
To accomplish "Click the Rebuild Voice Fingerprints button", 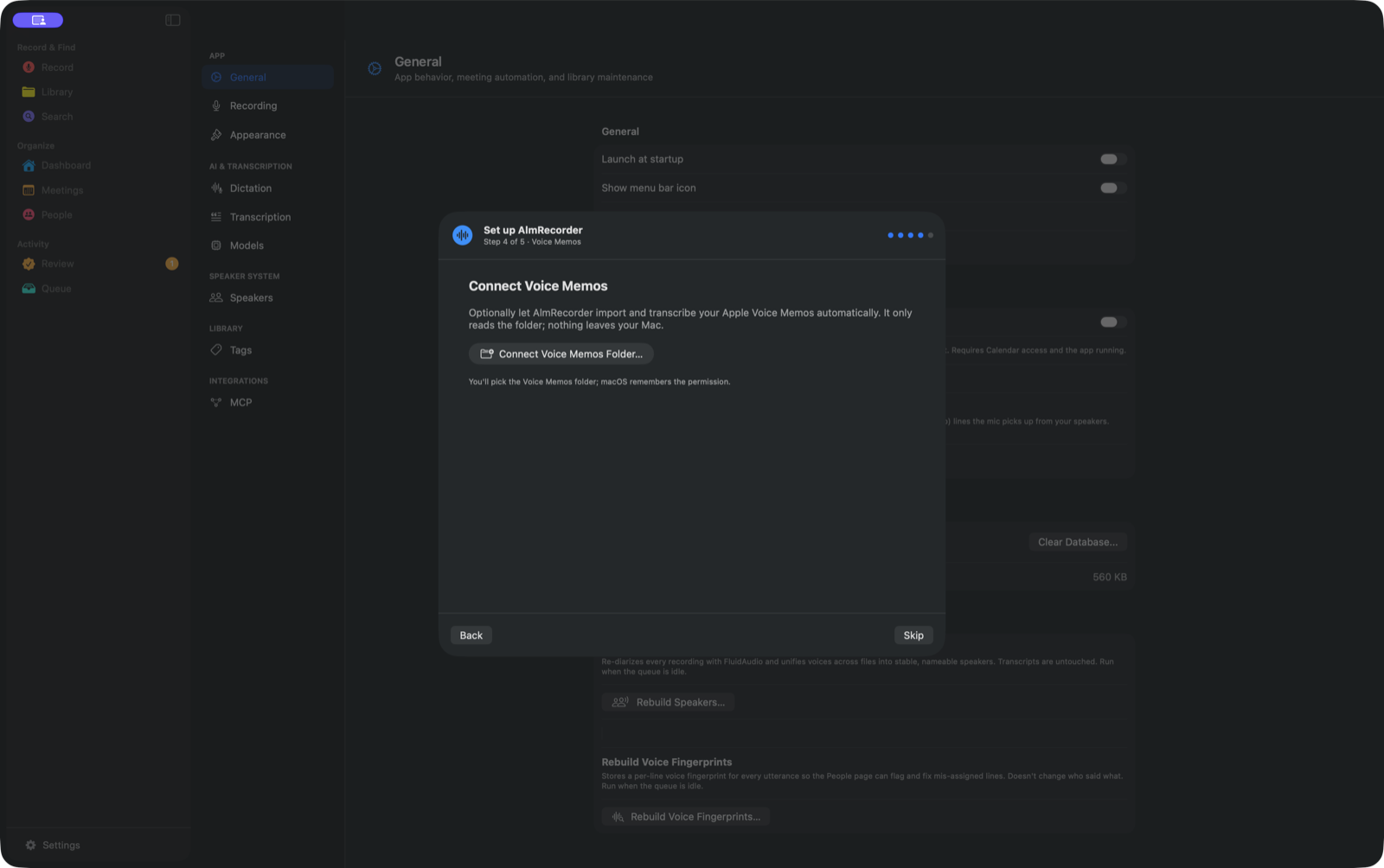I will [686, 817].
